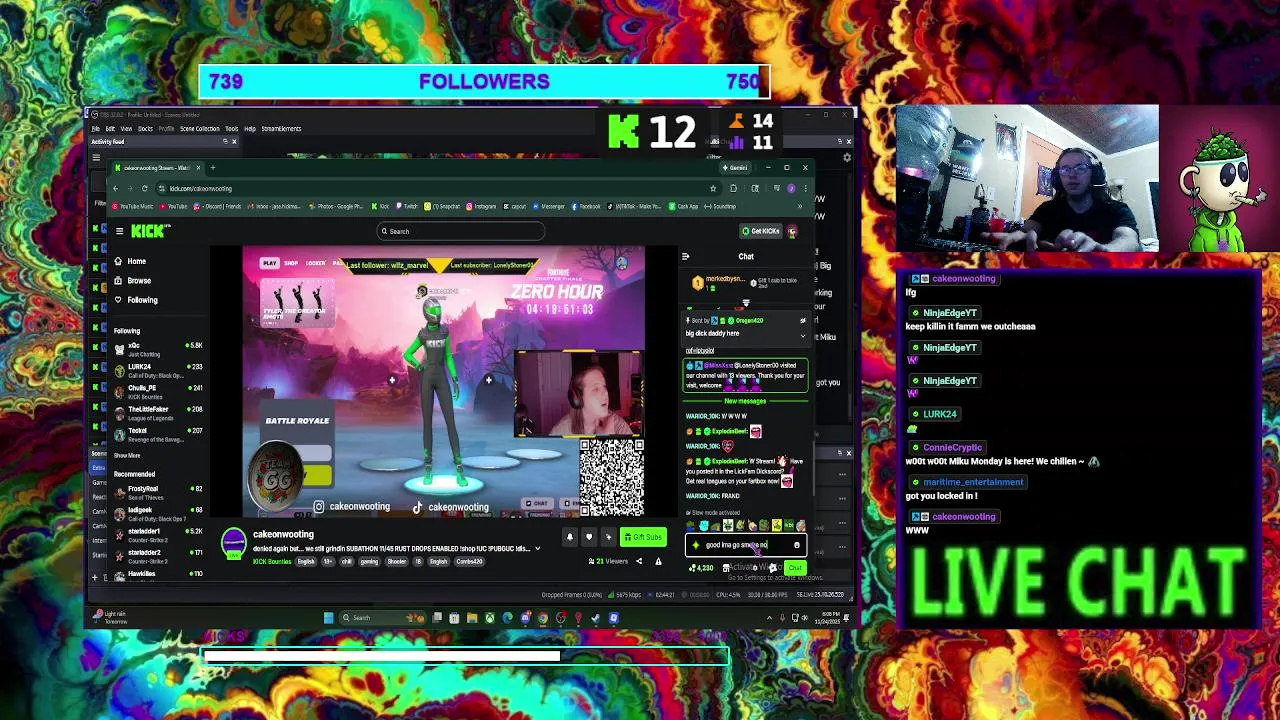Click the Chrome back arrow
Image resolution: width=1280 pixels, height=720 pixels.
tap(115, 188)
